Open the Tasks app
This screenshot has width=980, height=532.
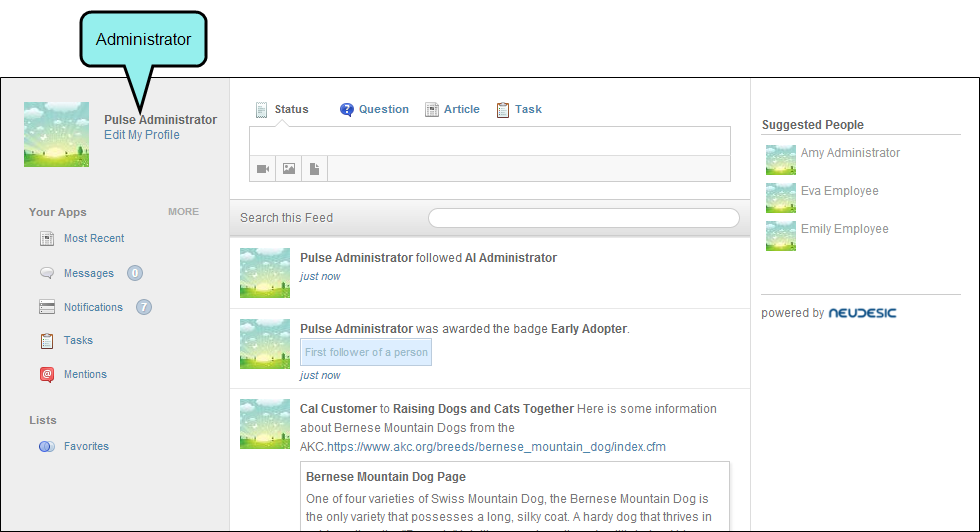(x=78, y=341)
